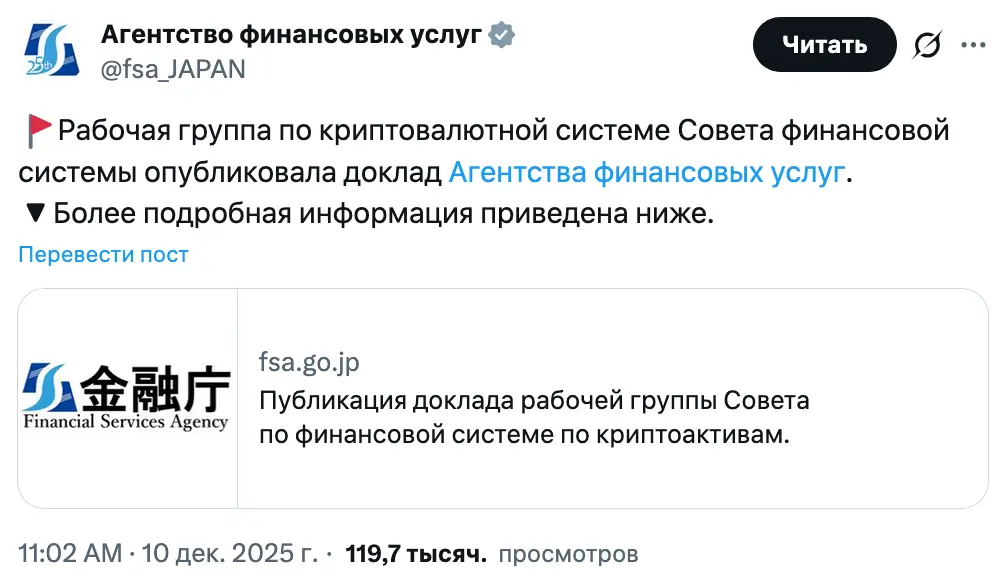Click the Financial Services Agency caption
The width and height of the screenshot is (1008, 586).
(x=127, y=421)
